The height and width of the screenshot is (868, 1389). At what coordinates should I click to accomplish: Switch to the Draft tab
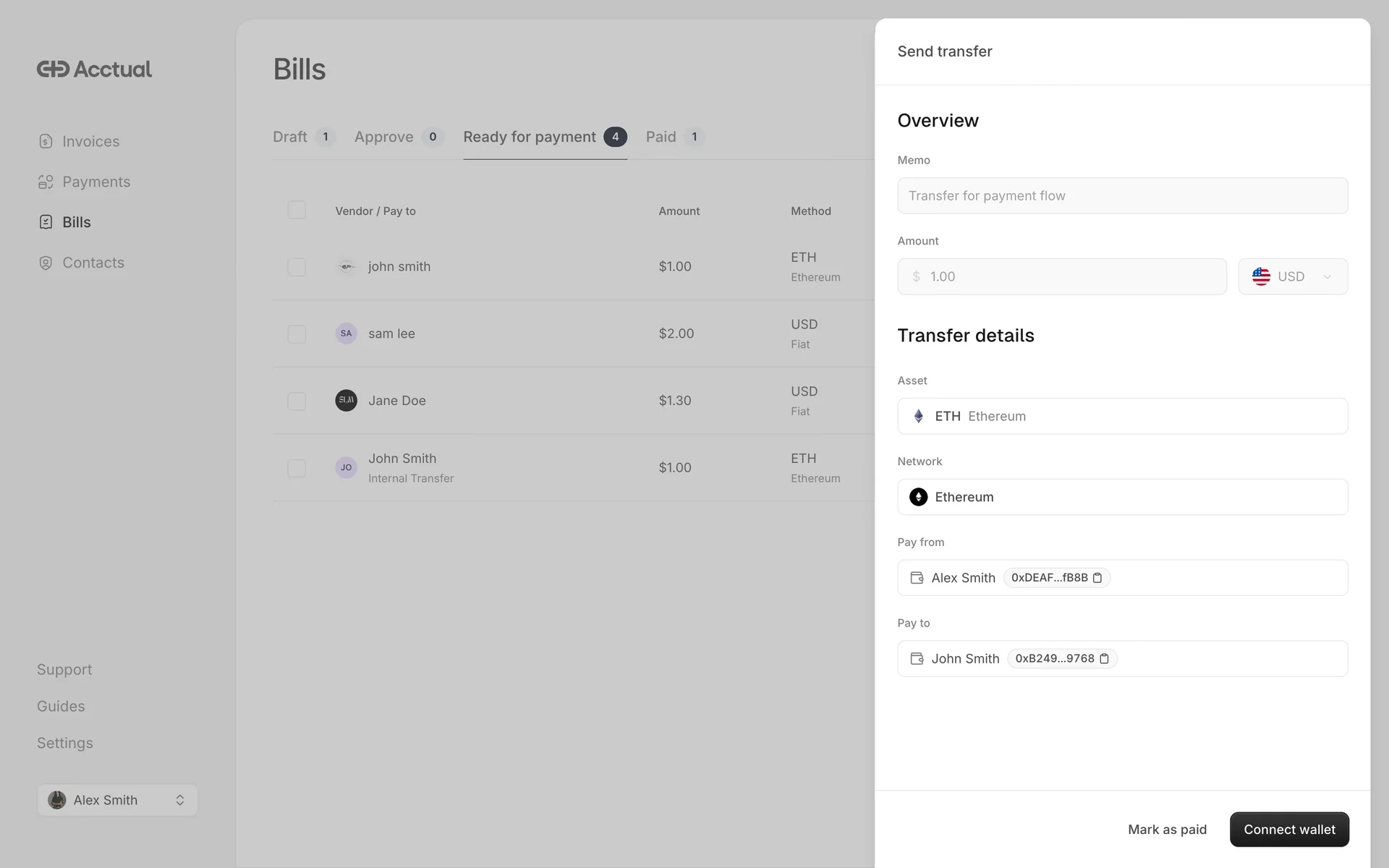click(x=290, y=137)
